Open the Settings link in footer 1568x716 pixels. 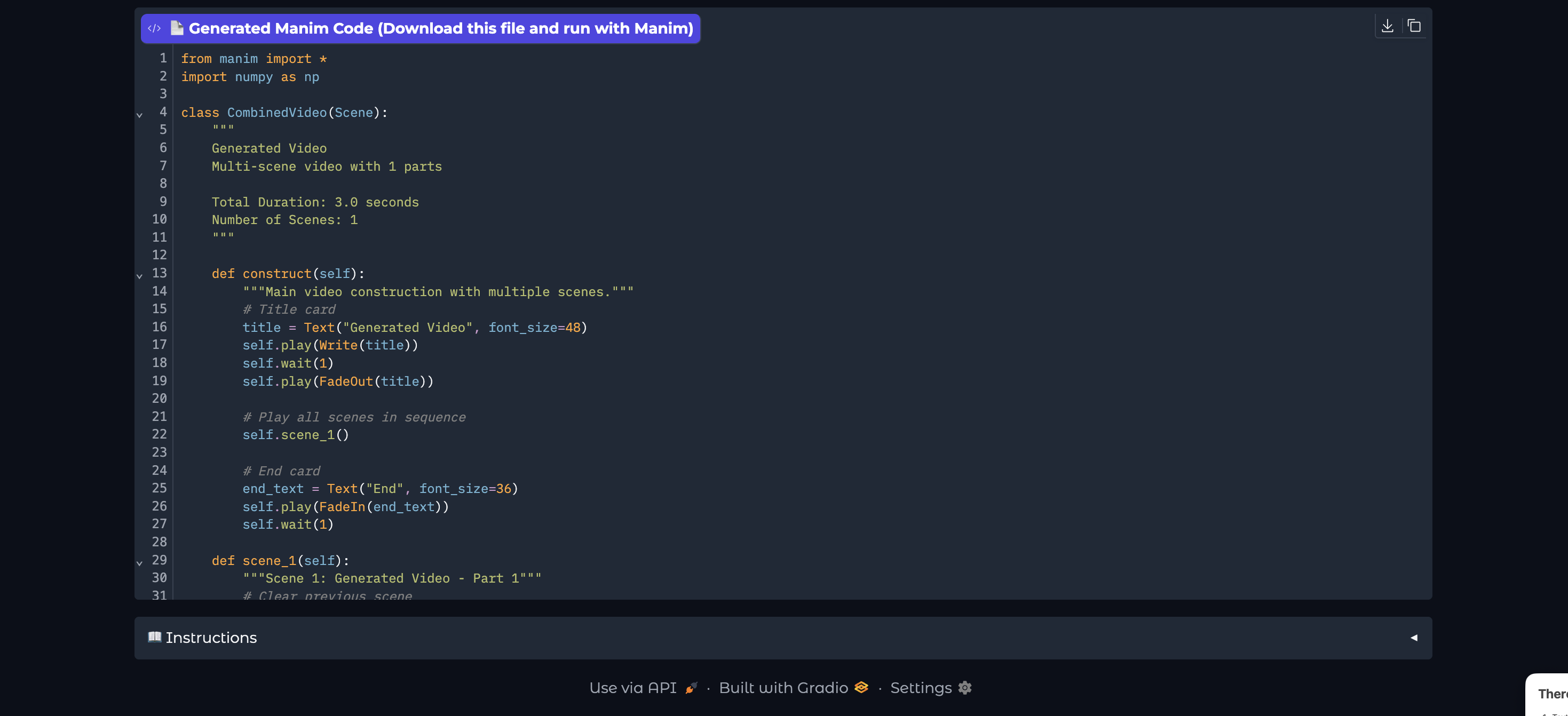(920, 688)
